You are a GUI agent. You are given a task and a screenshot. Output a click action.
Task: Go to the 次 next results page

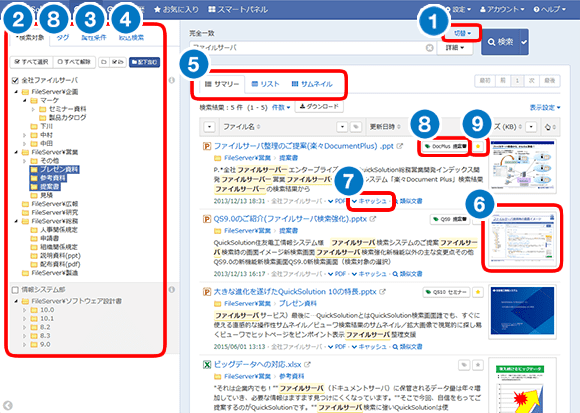(532, 81)
